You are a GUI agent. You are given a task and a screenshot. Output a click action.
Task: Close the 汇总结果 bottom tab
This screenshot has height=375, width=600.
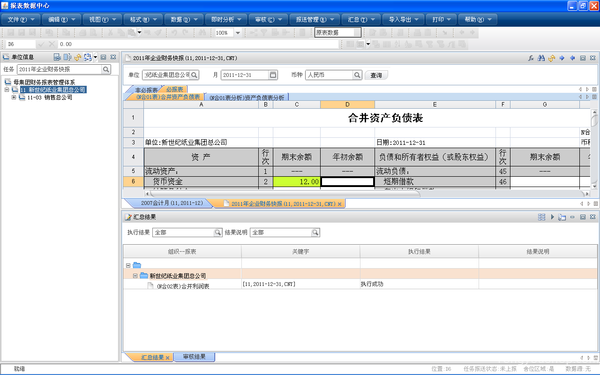click(167, 357)
